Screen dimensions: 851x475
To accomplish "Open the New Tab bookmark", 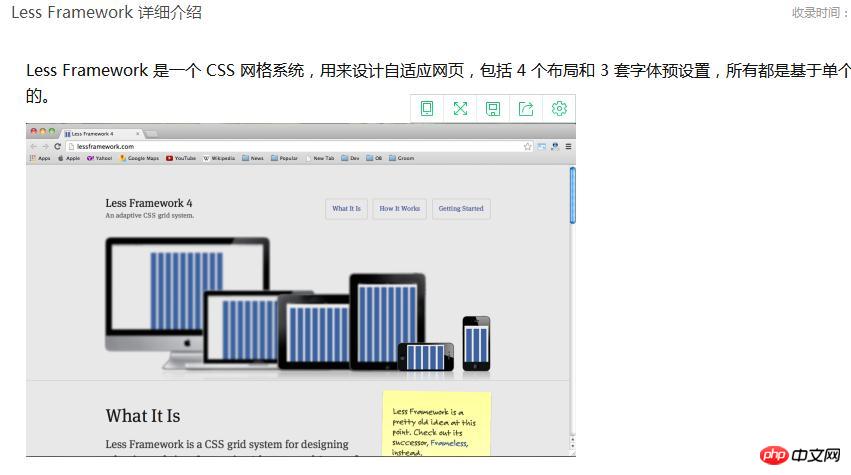I will click(320, 159).
